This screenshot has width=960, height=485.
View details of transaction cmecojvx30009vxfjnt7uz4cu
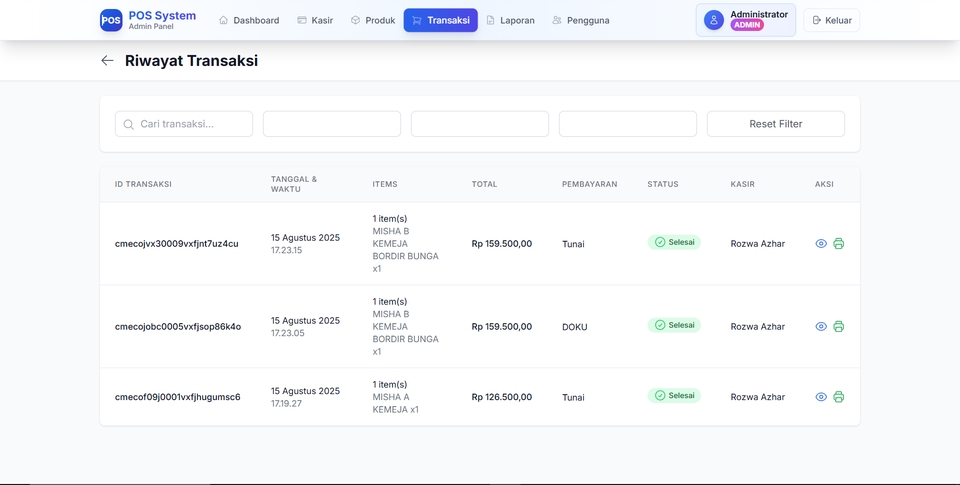coord(821,244)
